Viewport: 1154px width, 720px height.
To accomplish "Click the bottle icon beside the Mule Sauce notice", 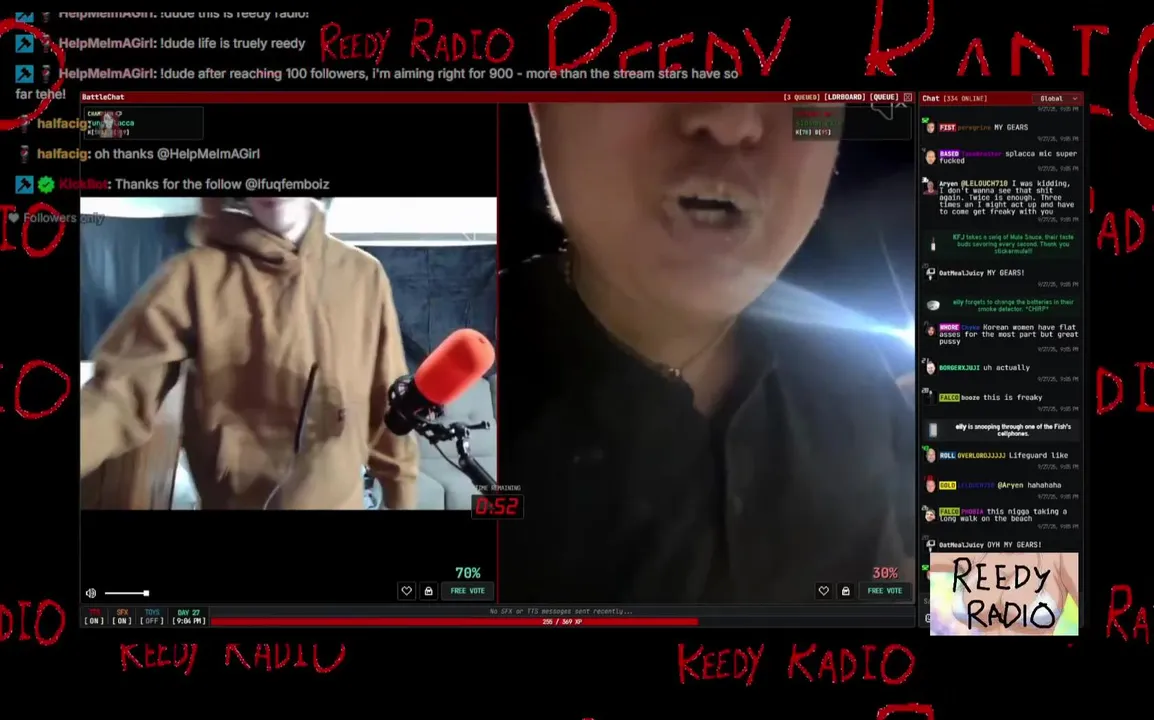I will point(933,244).
